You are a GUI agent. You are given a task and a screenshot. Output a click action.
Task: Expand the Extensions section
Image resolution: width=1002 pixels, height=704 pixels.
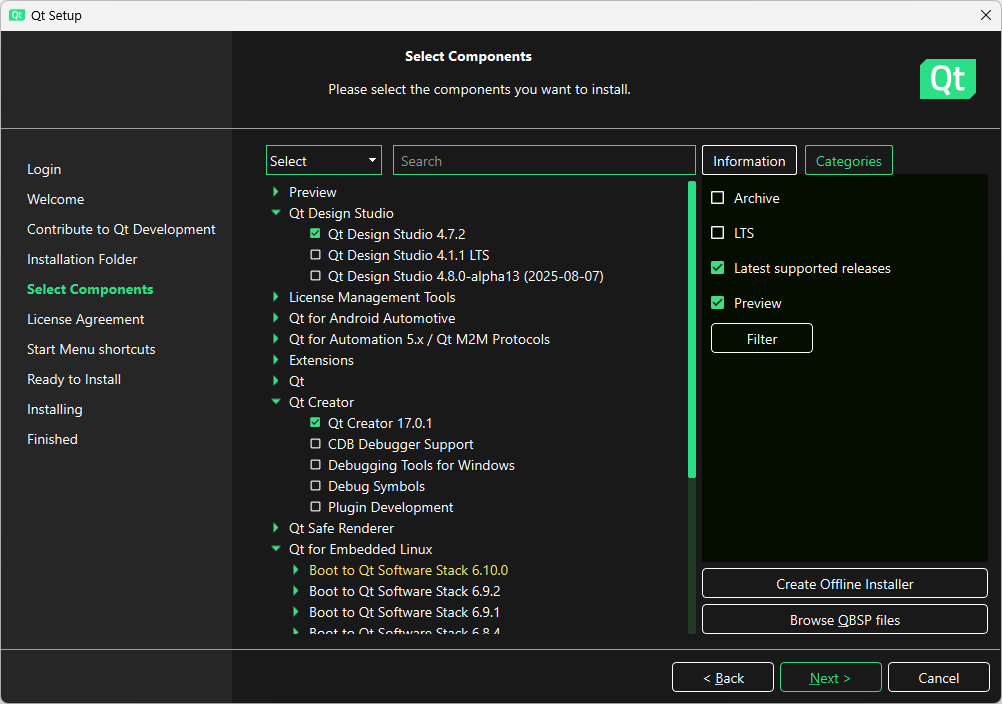[277, 360]
